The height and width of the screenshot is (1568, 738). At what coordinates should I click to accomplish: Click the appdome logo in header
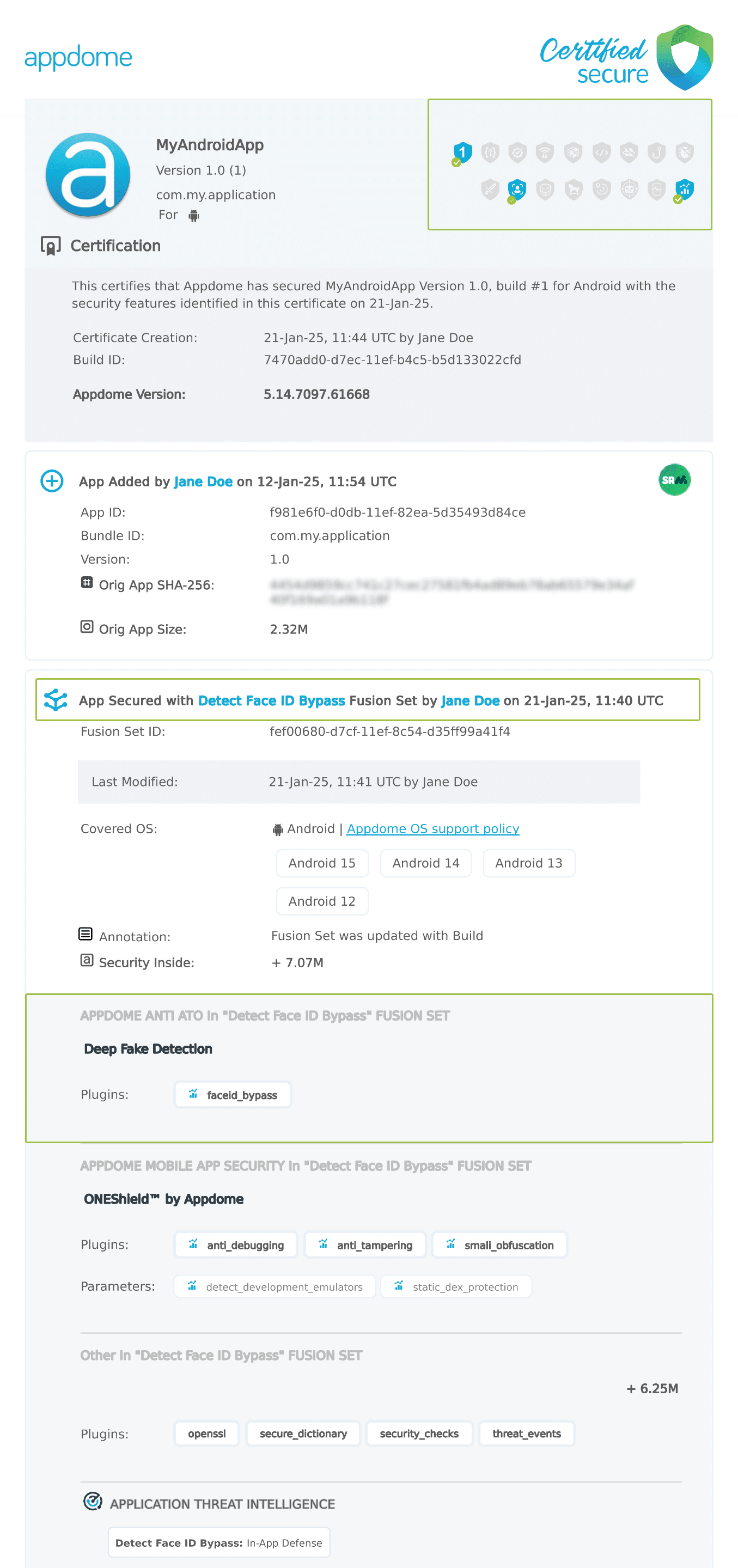78,58
